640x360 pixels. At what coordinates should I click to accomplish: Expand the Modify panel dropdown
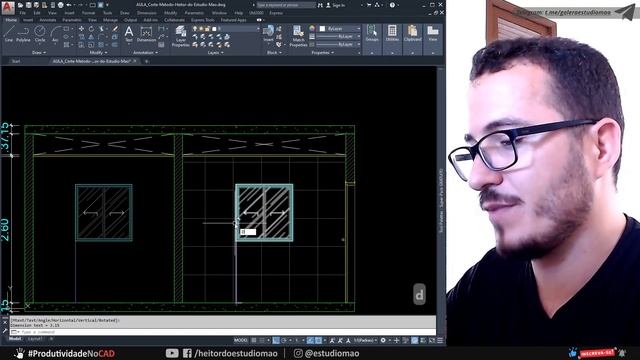pyautogui.click(x=98, y=53)
